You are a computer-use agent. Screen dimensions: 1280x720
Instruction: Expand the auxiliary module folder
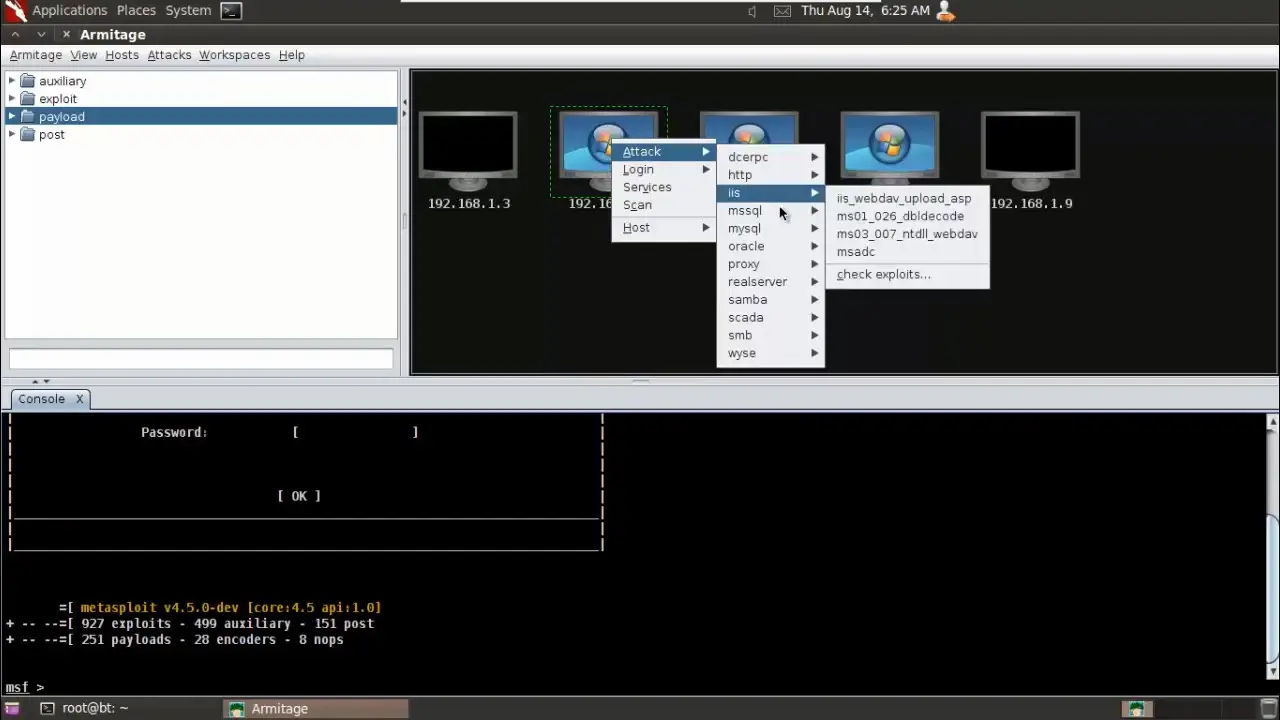(12, 81)
